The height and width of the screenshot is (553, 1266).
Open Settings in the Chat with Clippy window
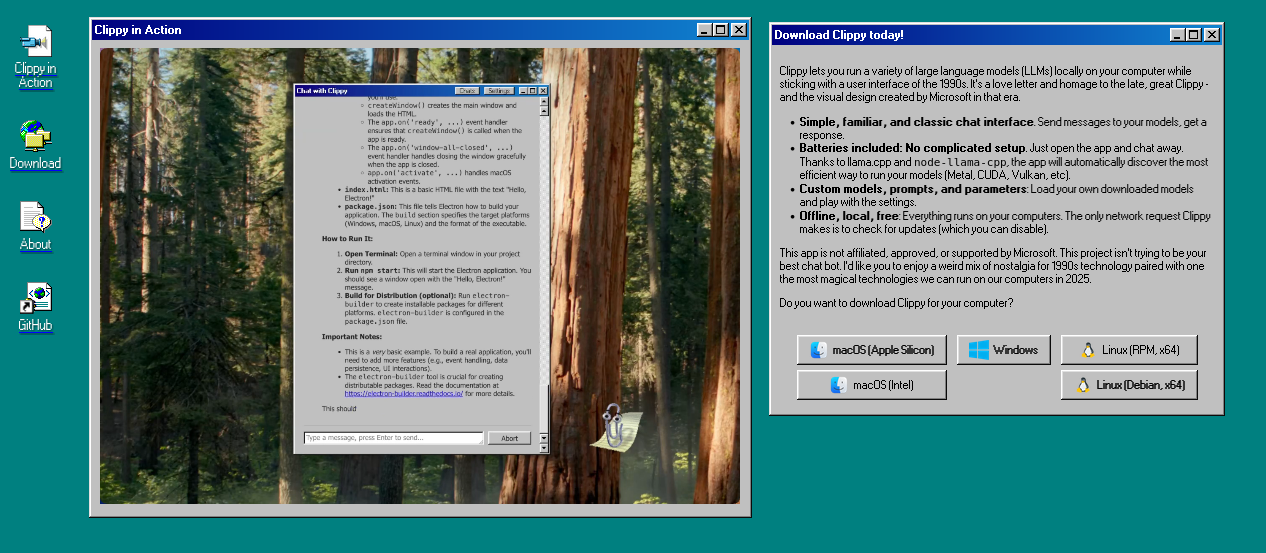(x=499, y=91)
